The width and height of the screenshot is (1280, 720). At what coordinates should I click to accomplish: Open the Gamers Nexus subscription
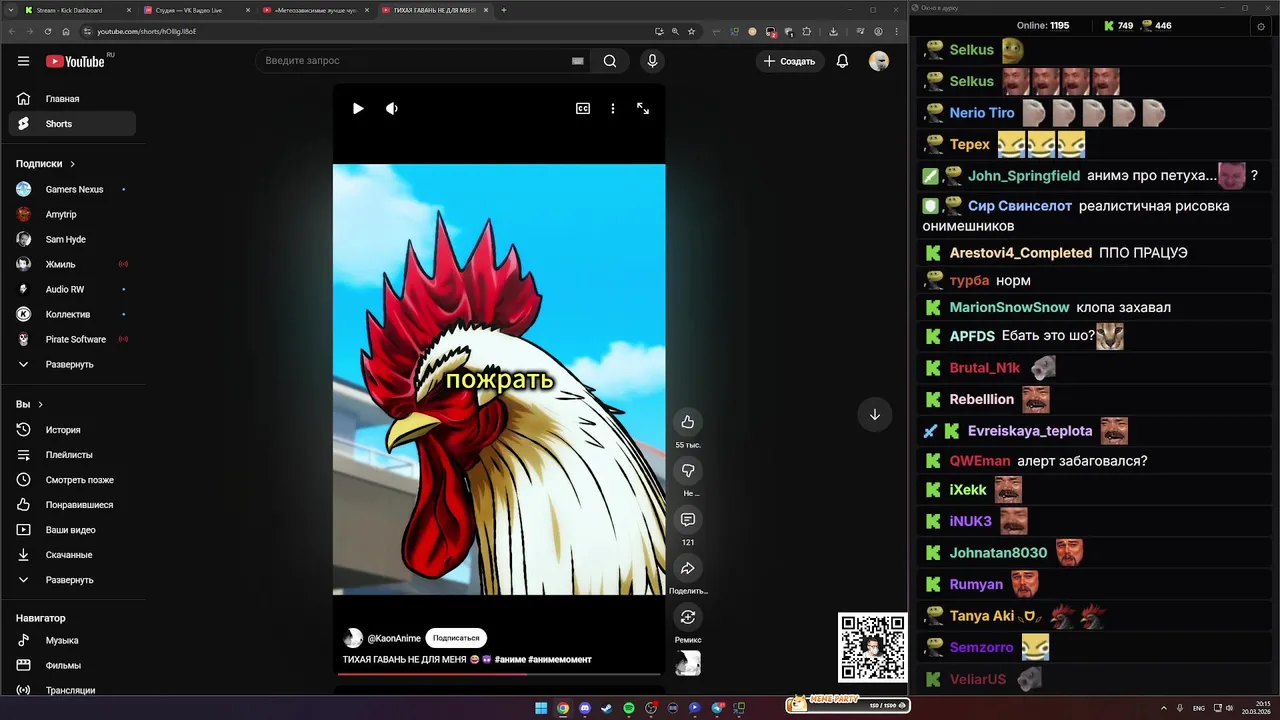click(72, 189)
